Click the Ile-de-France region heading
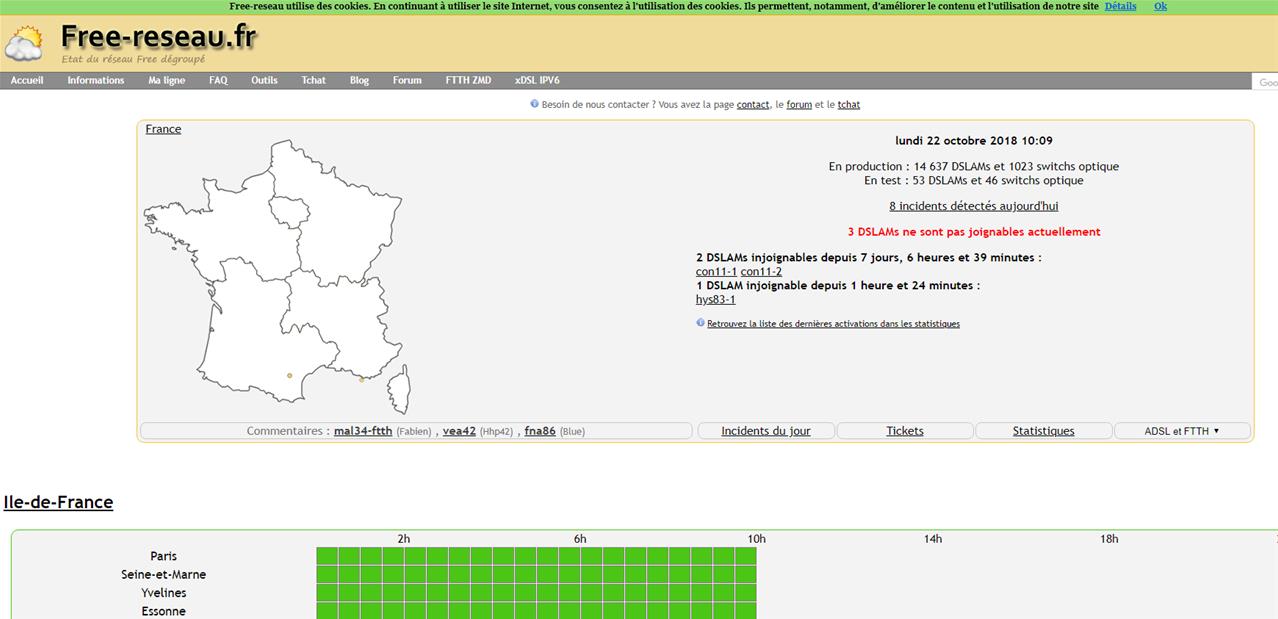This screenshot has width=1278, height=619. tap(58, 502)
